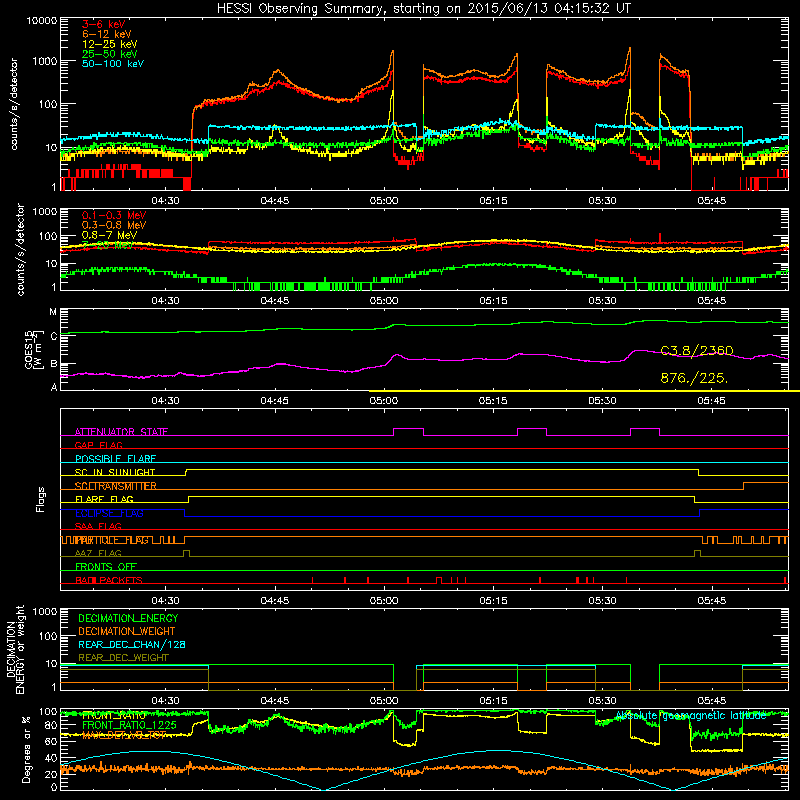Click the SAA_FLAG label
Screen dimensions: 800x800
coord(98,527)
